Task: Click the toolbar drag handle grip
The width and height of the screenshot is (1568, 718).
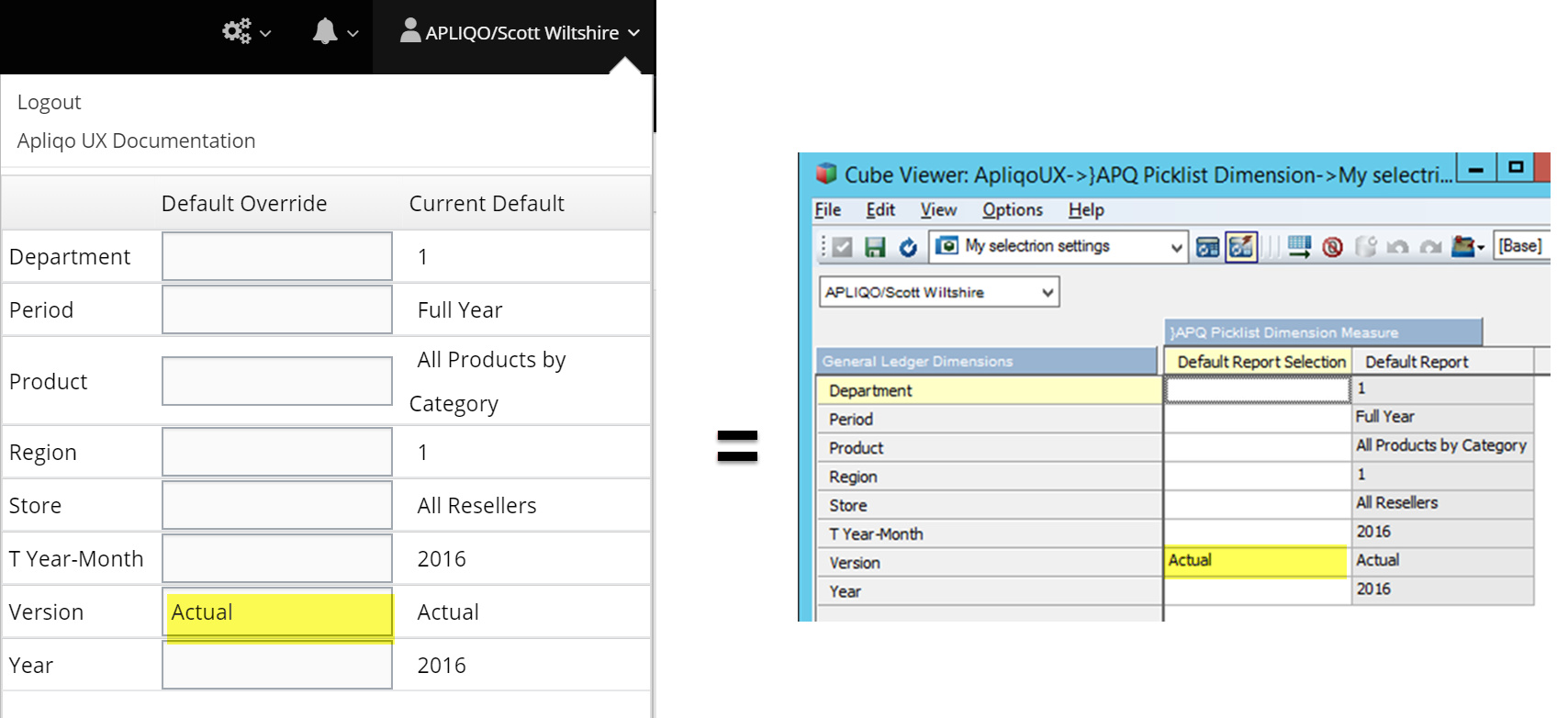Action: tap(823, 246)
